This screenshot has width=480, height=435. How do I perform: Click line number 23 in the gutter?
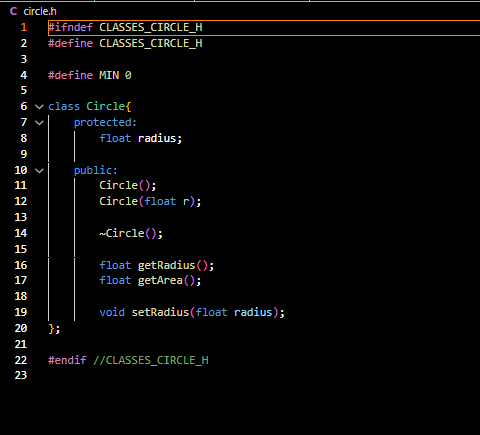coord(21,375)
